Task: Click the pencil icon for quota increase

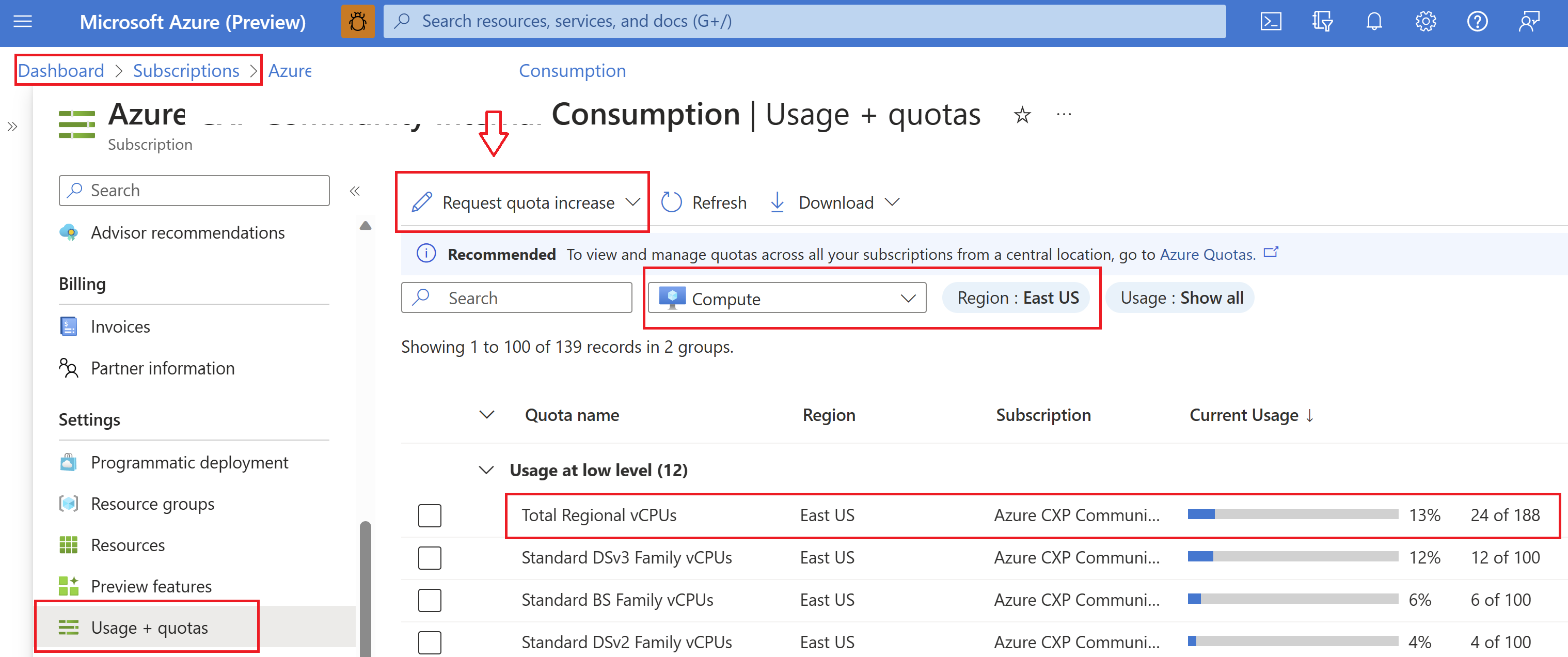Action: point(422,202)
